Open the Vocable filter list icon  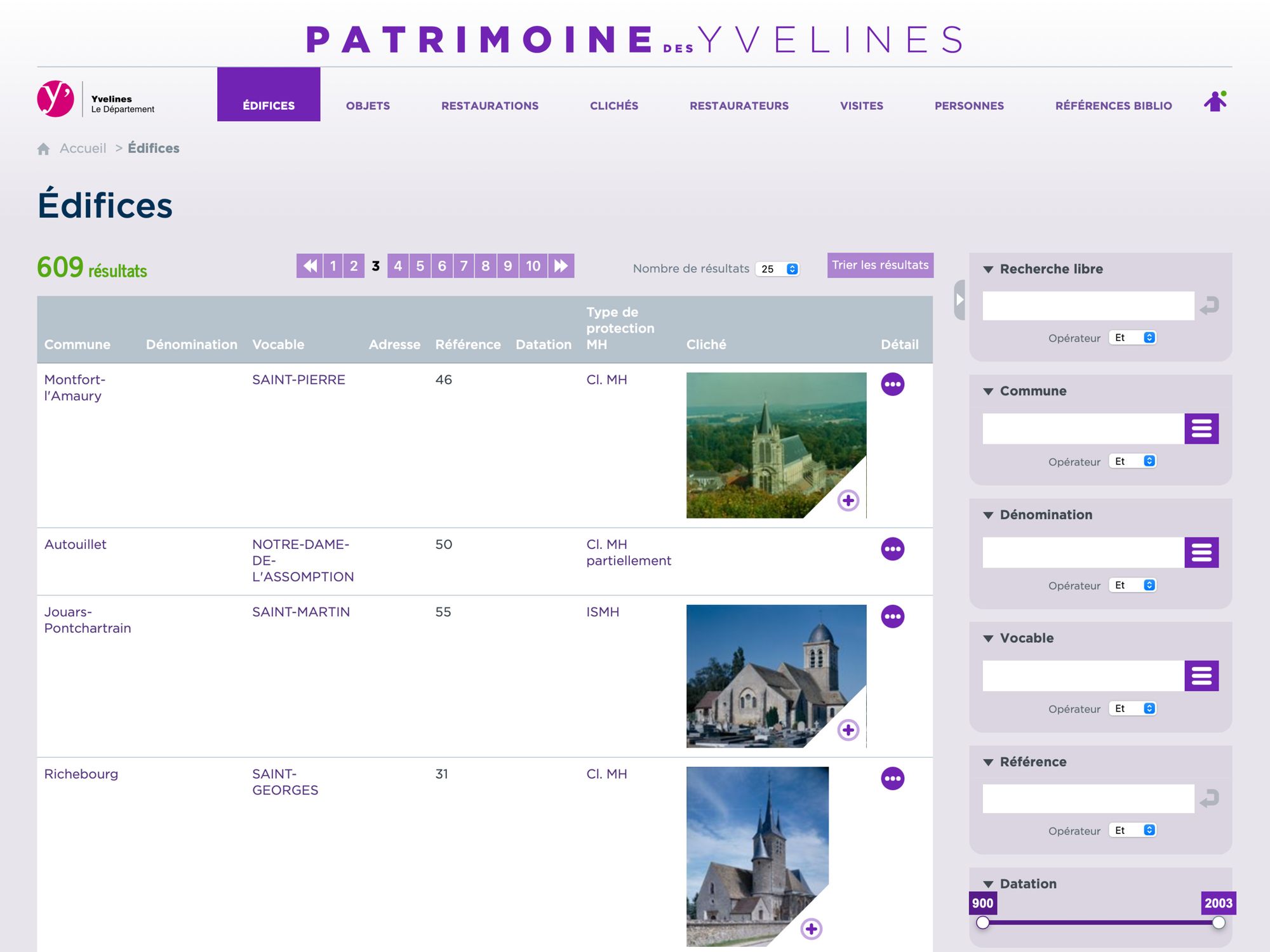click(1201, 676)
